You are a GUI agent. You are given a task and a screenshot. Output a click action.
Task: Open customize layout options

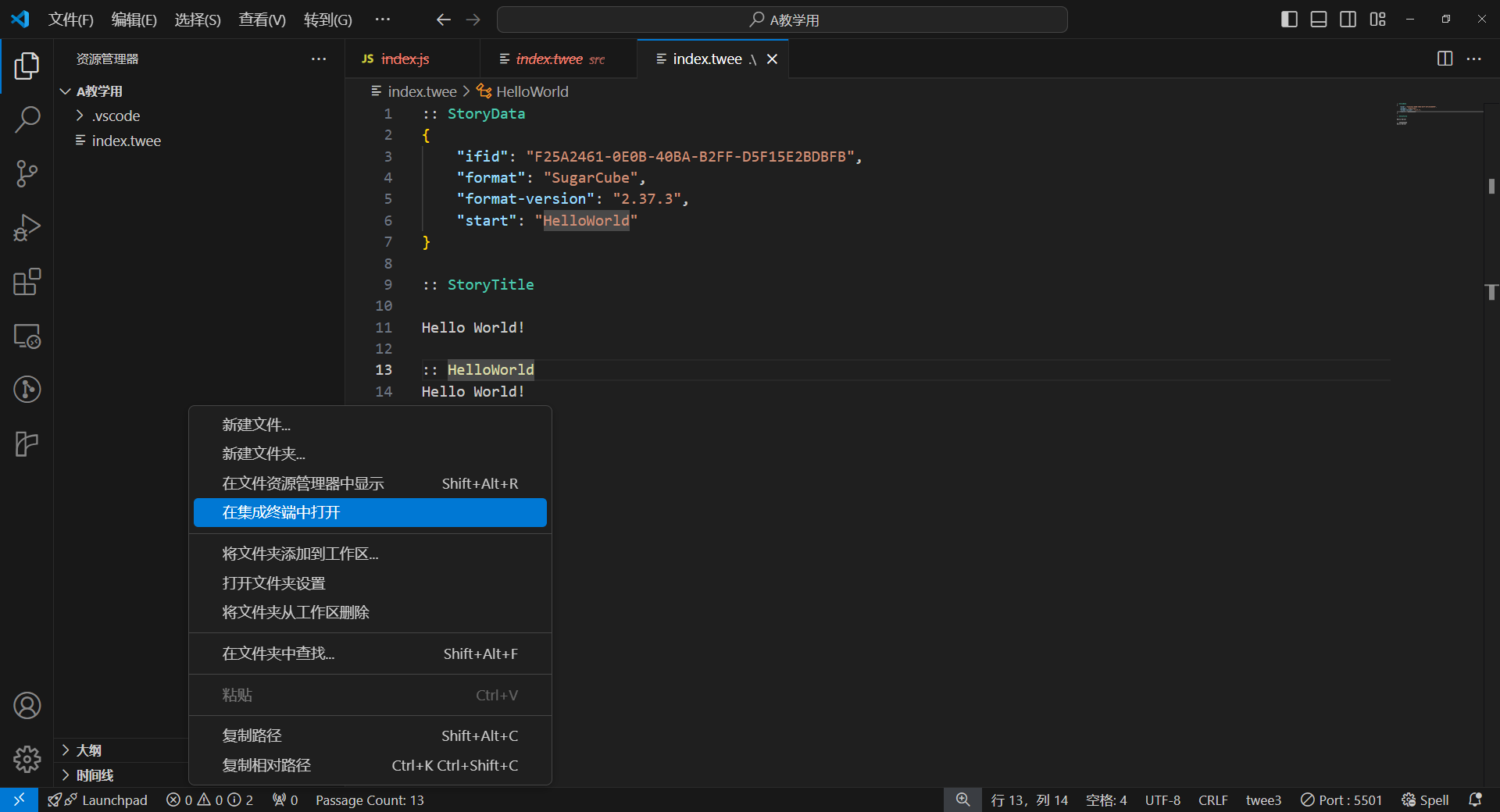coord(1377,20)
